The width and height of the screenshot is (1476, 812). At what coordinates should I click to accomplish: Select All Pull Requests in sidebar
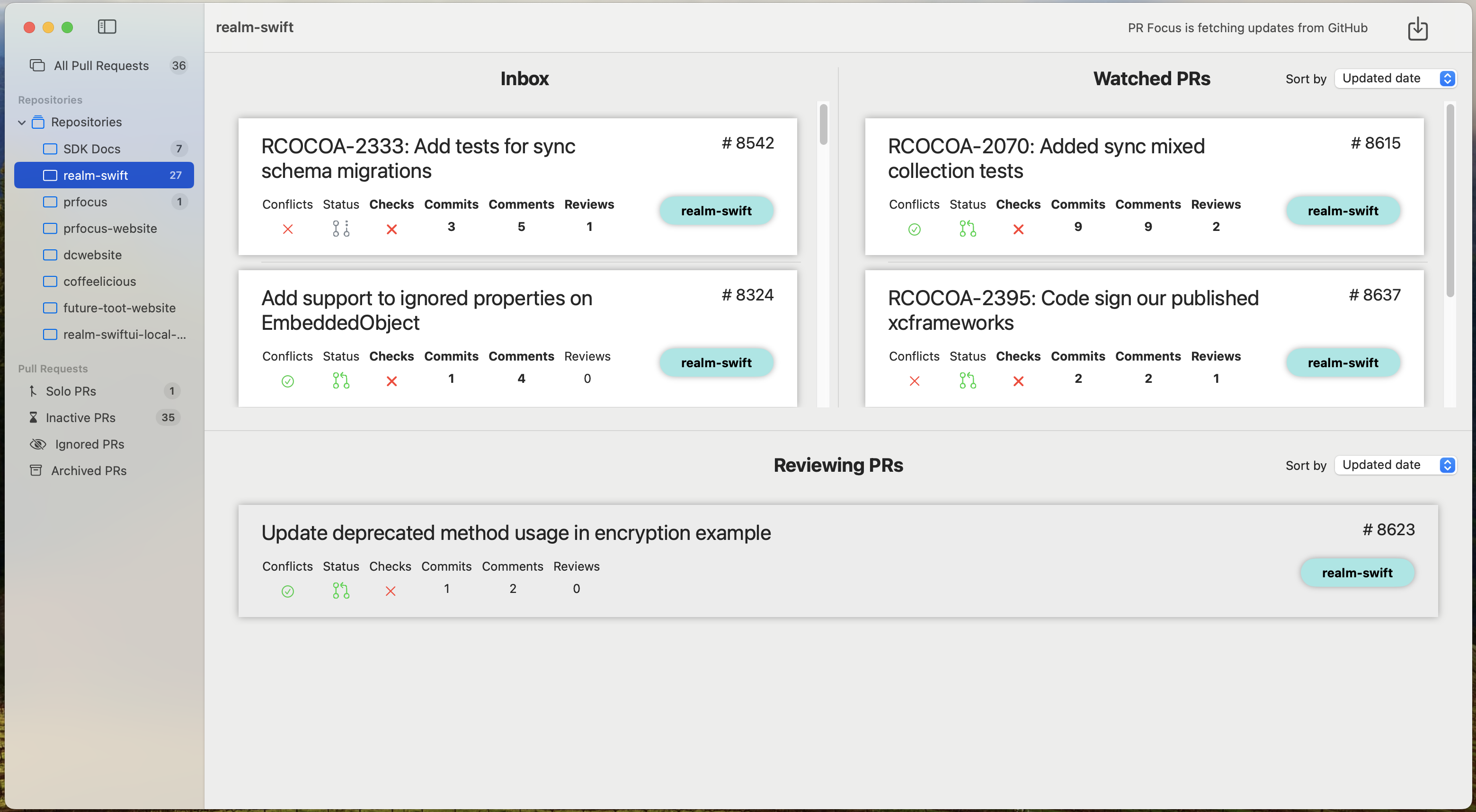[104, 65]
